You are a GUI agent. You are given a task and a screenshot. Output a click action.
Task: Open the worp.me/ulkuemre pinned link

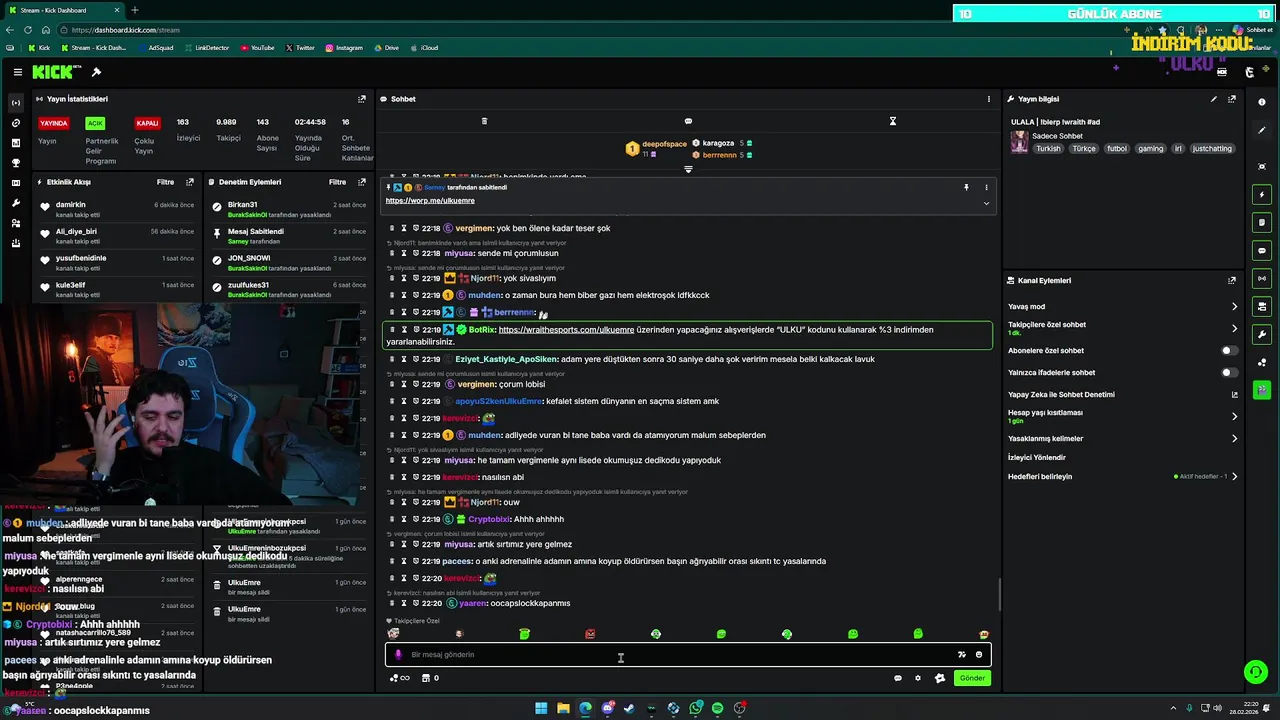(430, 201)
